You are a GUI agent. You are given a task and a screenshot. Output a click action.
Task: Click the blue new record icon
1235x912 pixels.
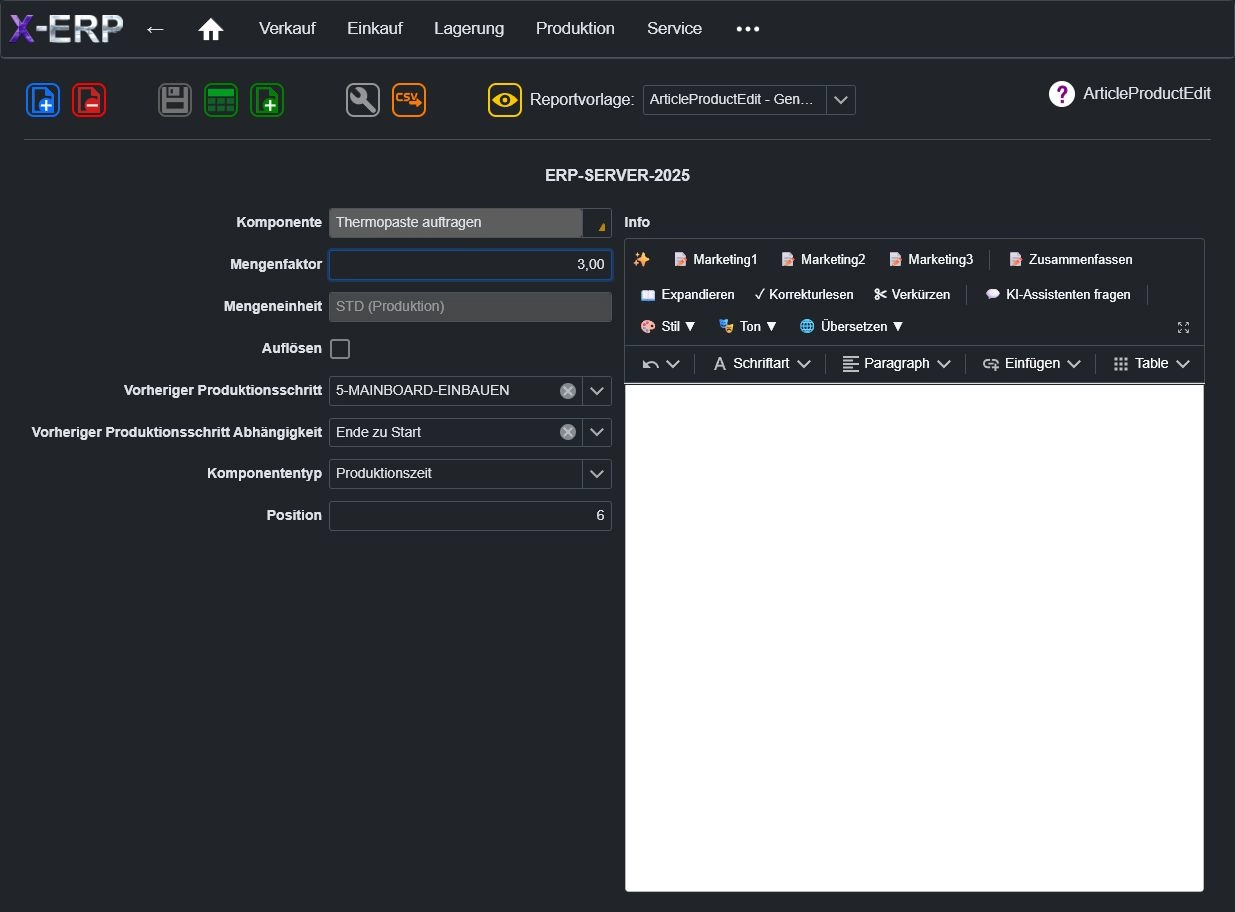[x=43, y=100]
